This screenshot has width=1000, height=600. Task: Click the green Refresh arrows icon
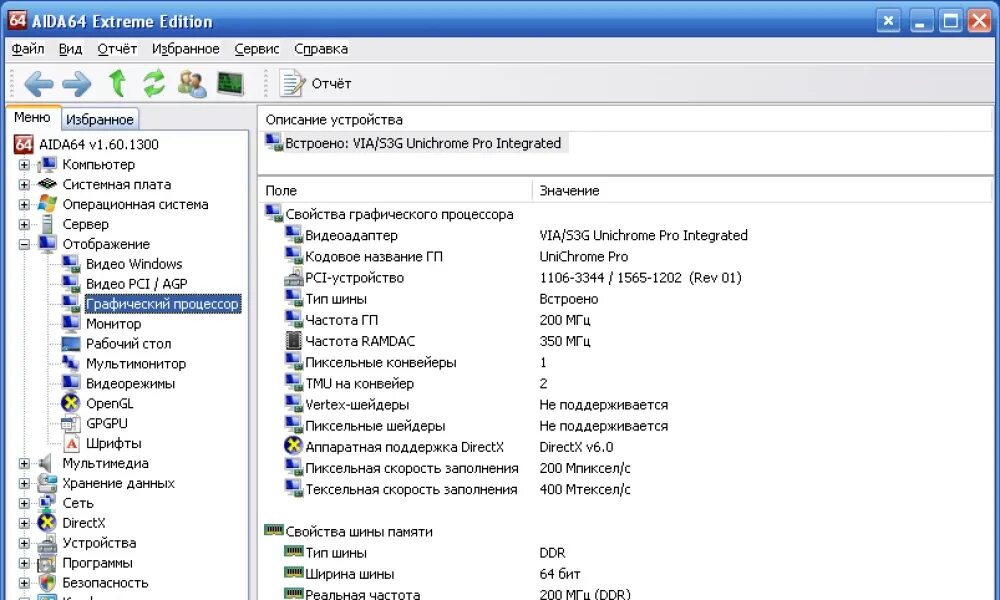click(x=154, y=84)
